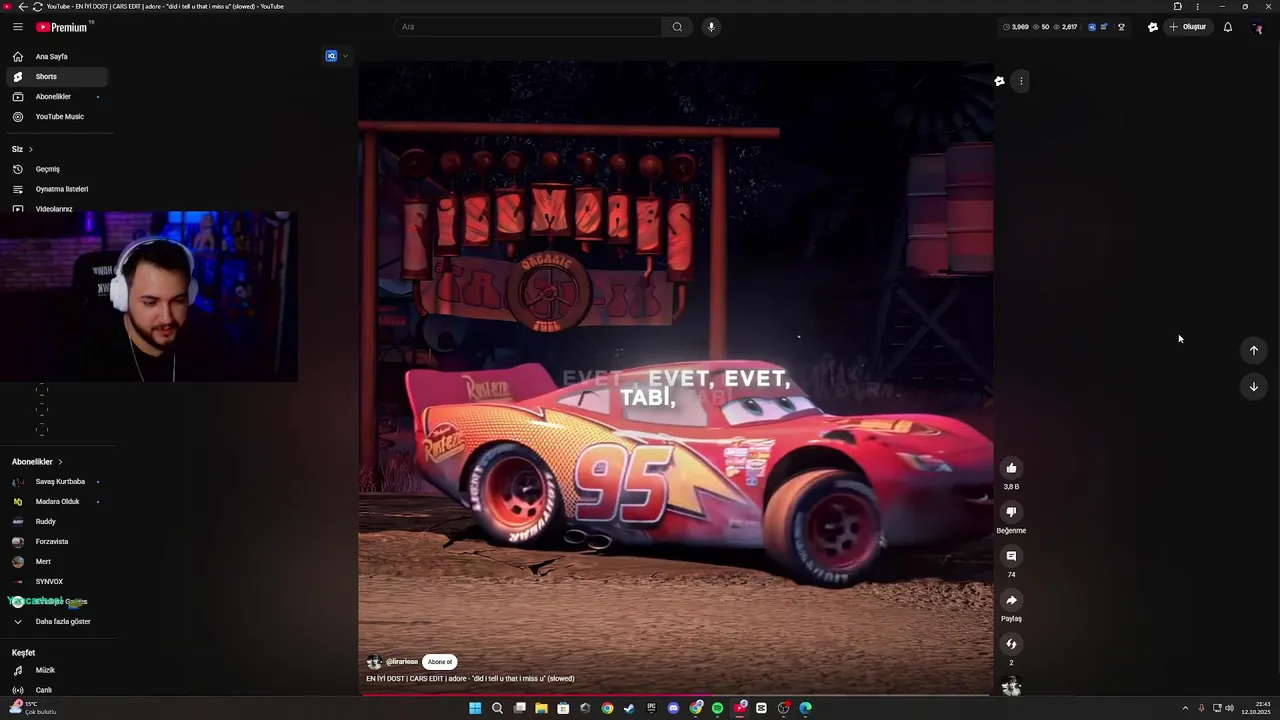1280x720 pixels.
Task: Go to the previous Short with up arrow
Action: [x=1254, y=350]
